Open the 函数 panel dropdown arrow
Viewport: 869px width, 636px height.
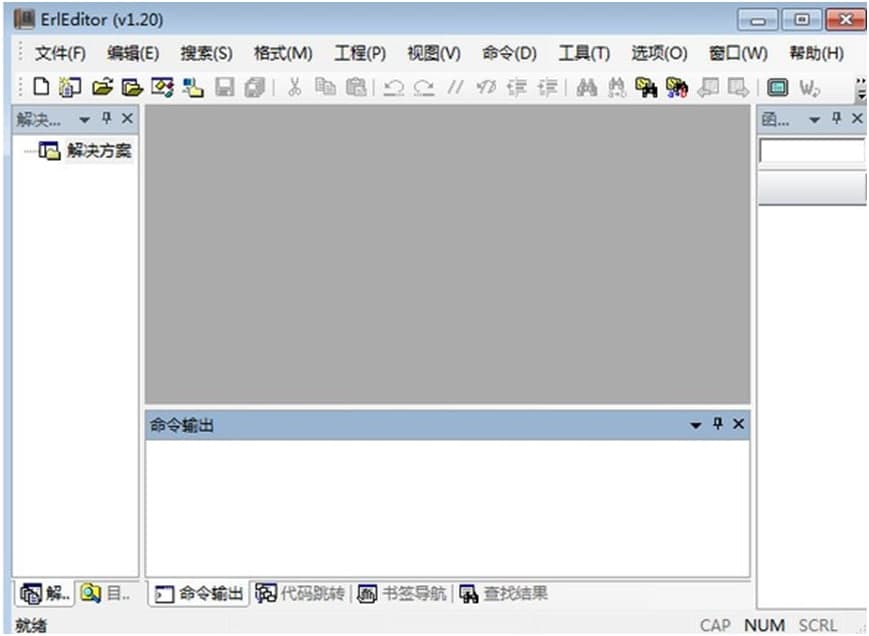click(x=815, y=118)
